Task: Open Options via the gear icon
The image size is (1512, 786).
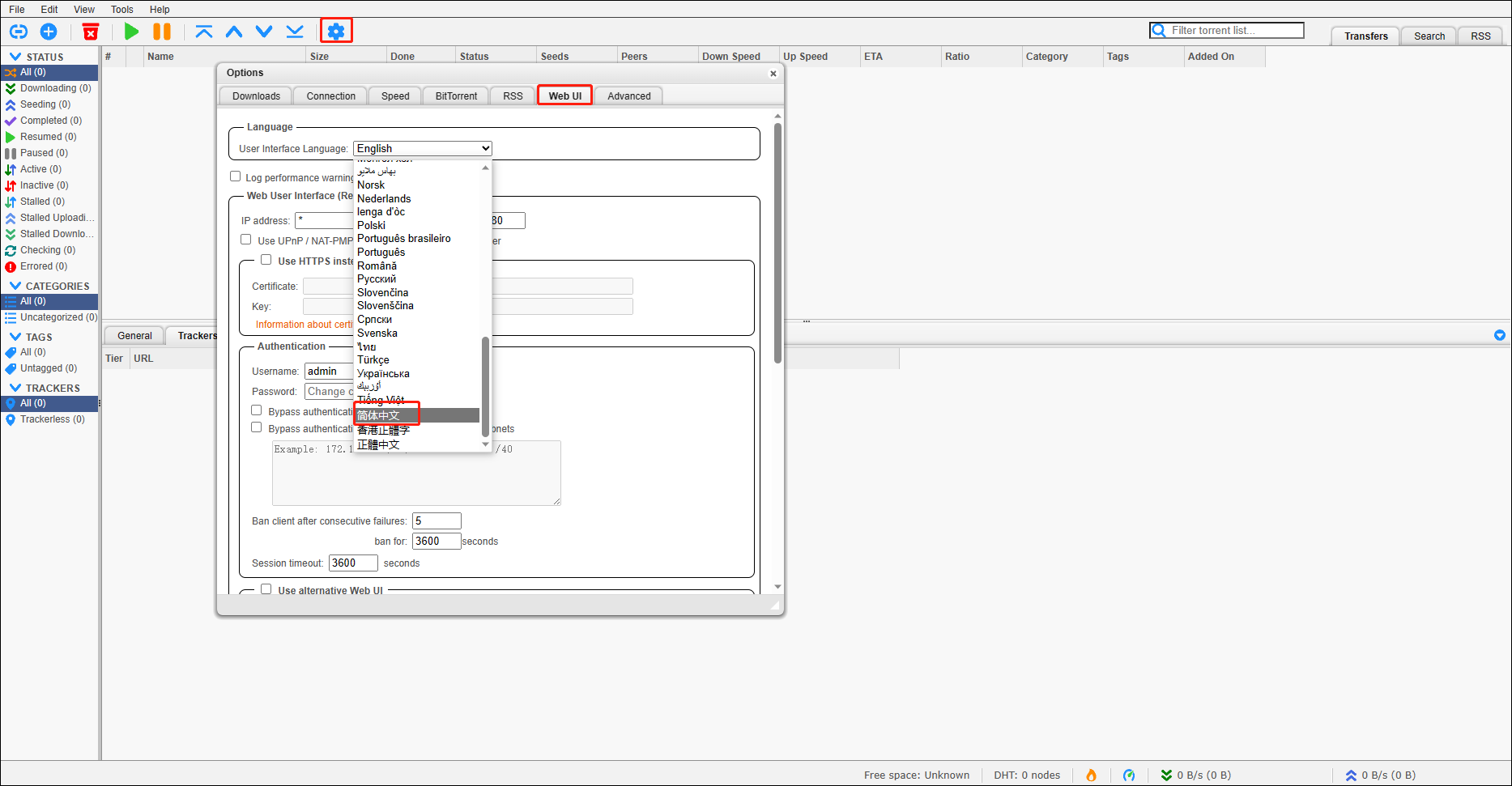Action: [336, 32]
